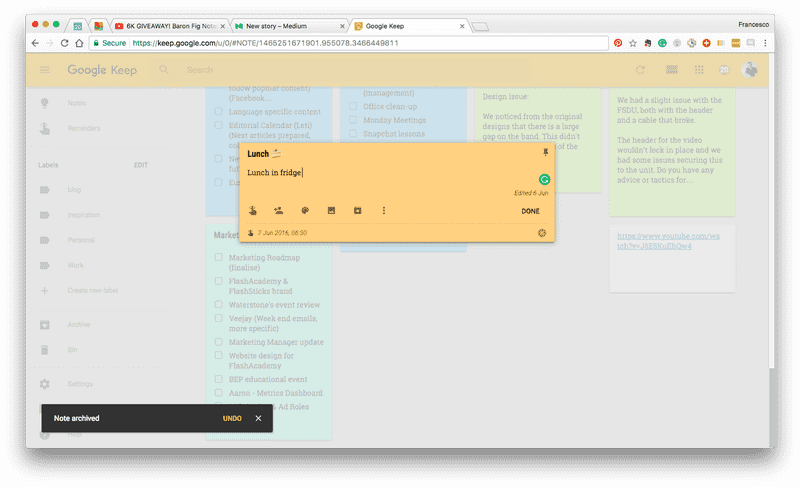The height and width of the screenshot is (487, 800).
Task: Click the Grammarly icon in the note
Action: (x=544, y=179)
